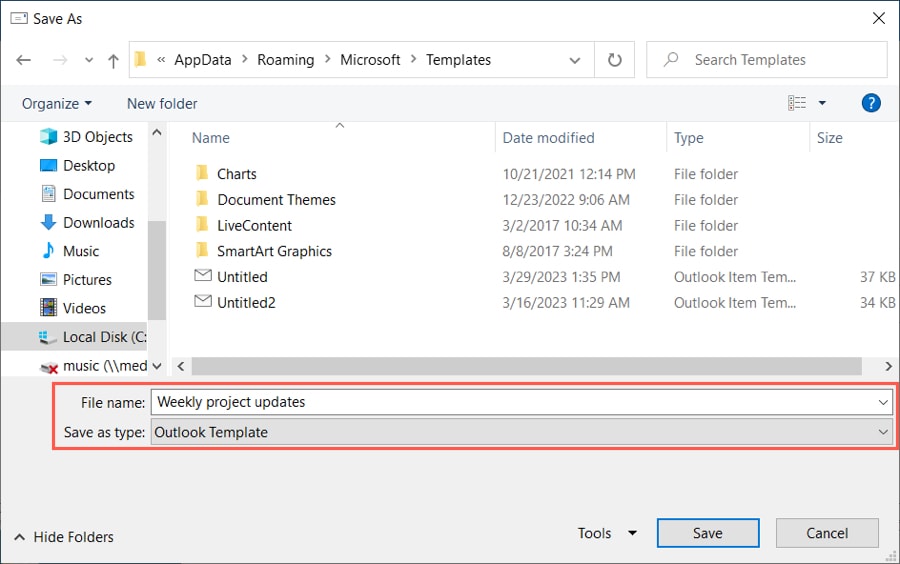Open Downloads in the navigation pane

tap(88, 223)
